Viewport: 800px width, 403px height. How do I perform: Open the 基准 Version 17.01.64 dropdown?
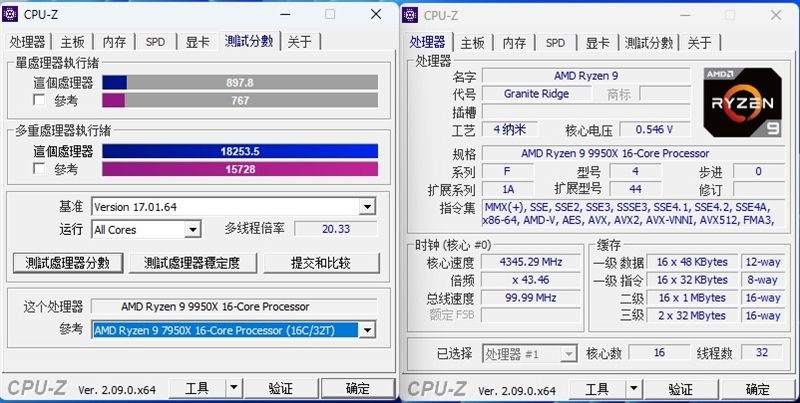367,207
